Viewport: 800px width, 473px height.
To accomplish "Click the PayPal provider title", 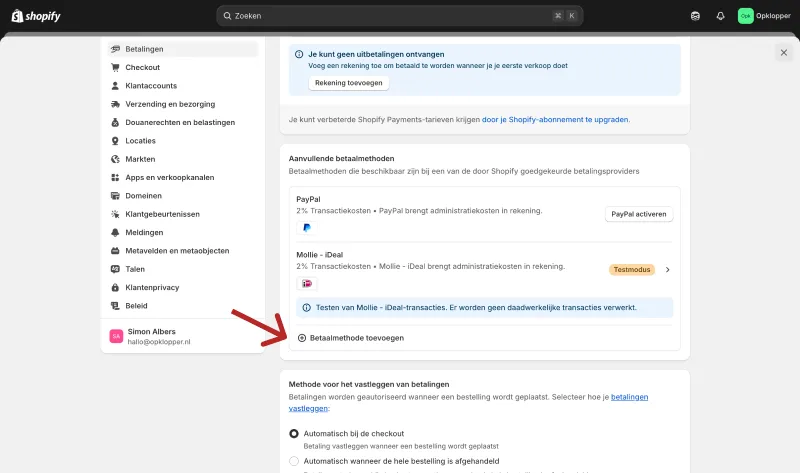I will 308,200.
